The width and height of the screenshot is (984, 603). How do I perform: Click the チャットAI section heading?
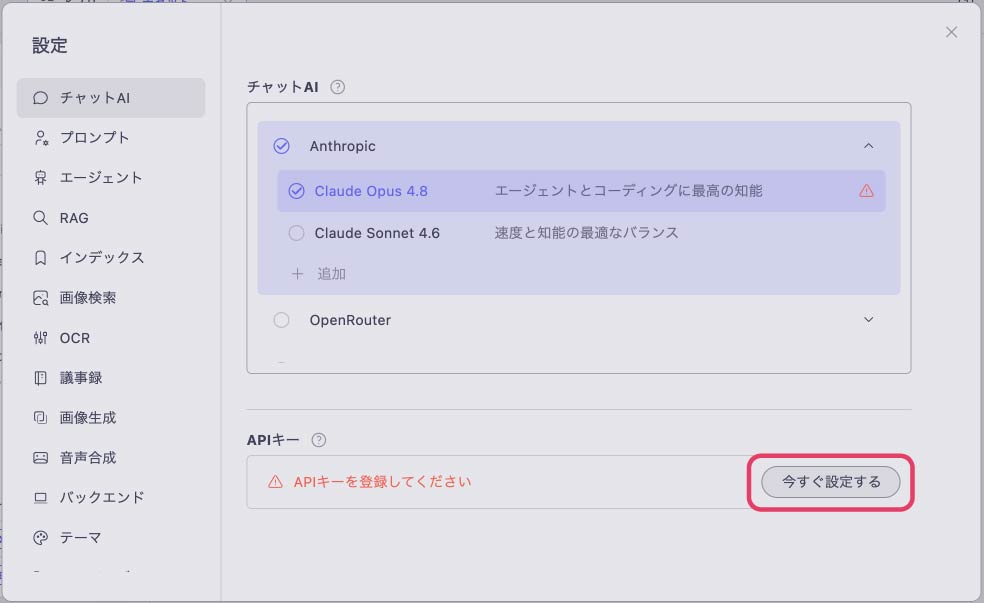(283, 87)
